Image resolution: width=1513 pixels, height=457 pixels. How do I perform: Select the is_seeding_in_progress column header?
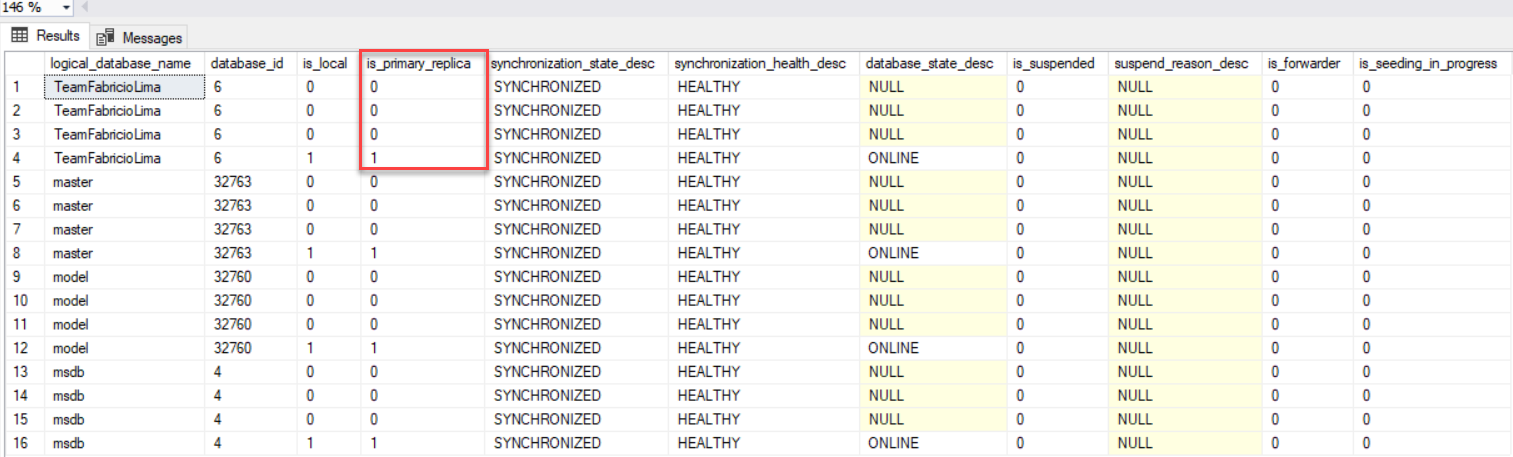click(x=1427, y=63)
